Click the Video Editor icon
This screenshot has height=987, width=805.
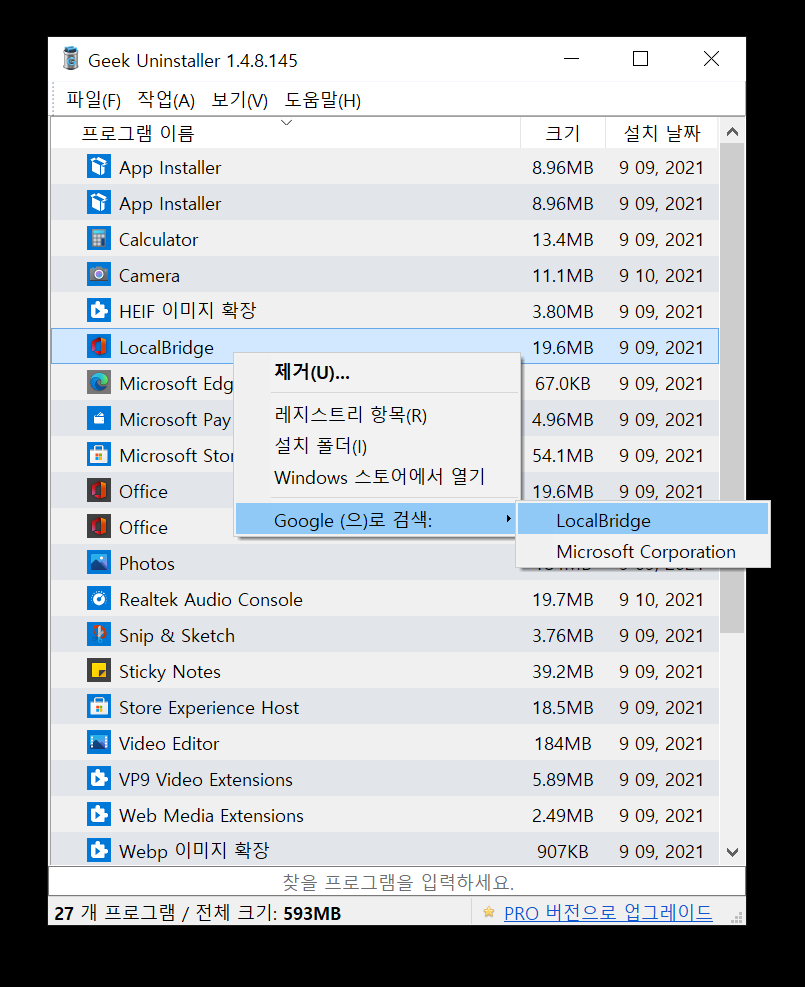tap(99, 742)
